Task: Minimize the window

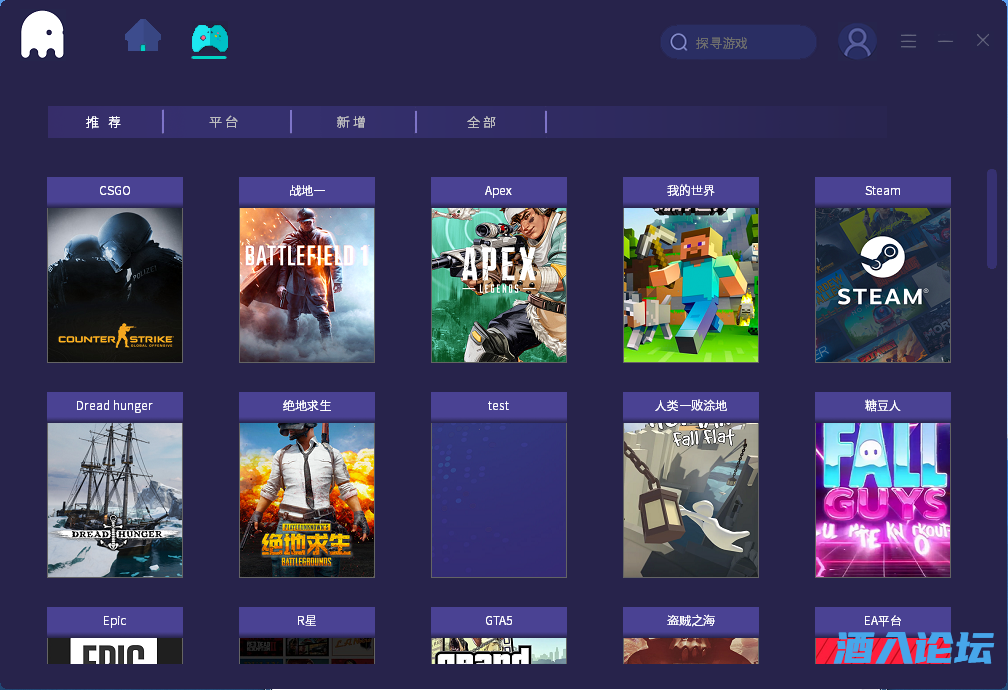Action: (945, 41)
